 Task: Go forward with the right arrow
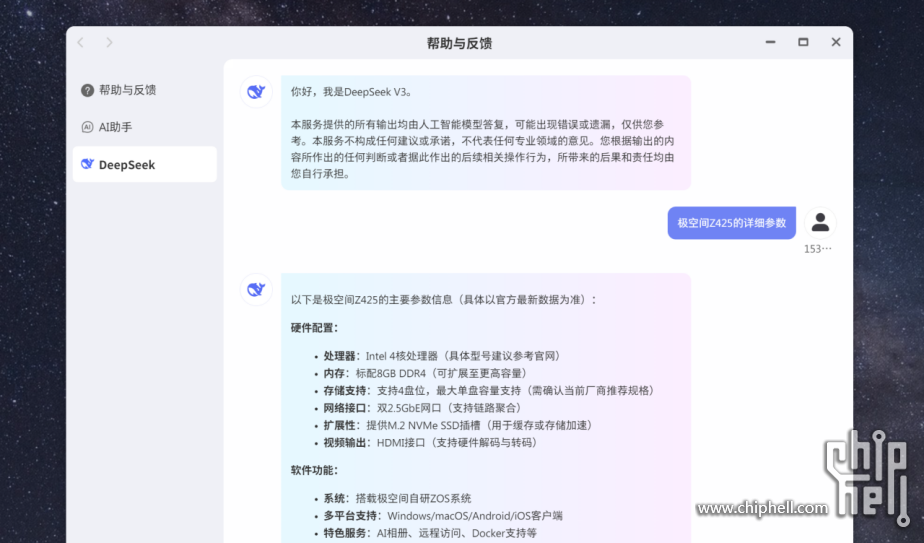109,42
